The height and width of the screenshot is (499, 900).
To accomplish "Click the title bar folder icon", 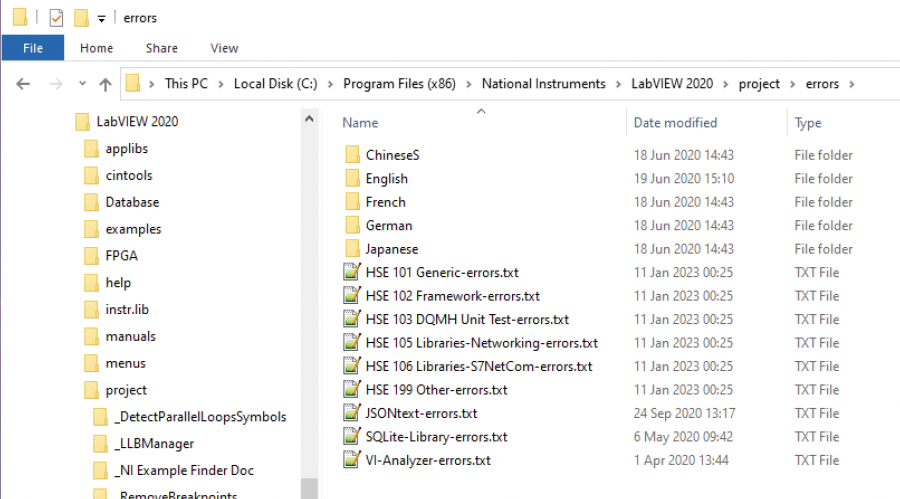I will (x=20, y=17).
